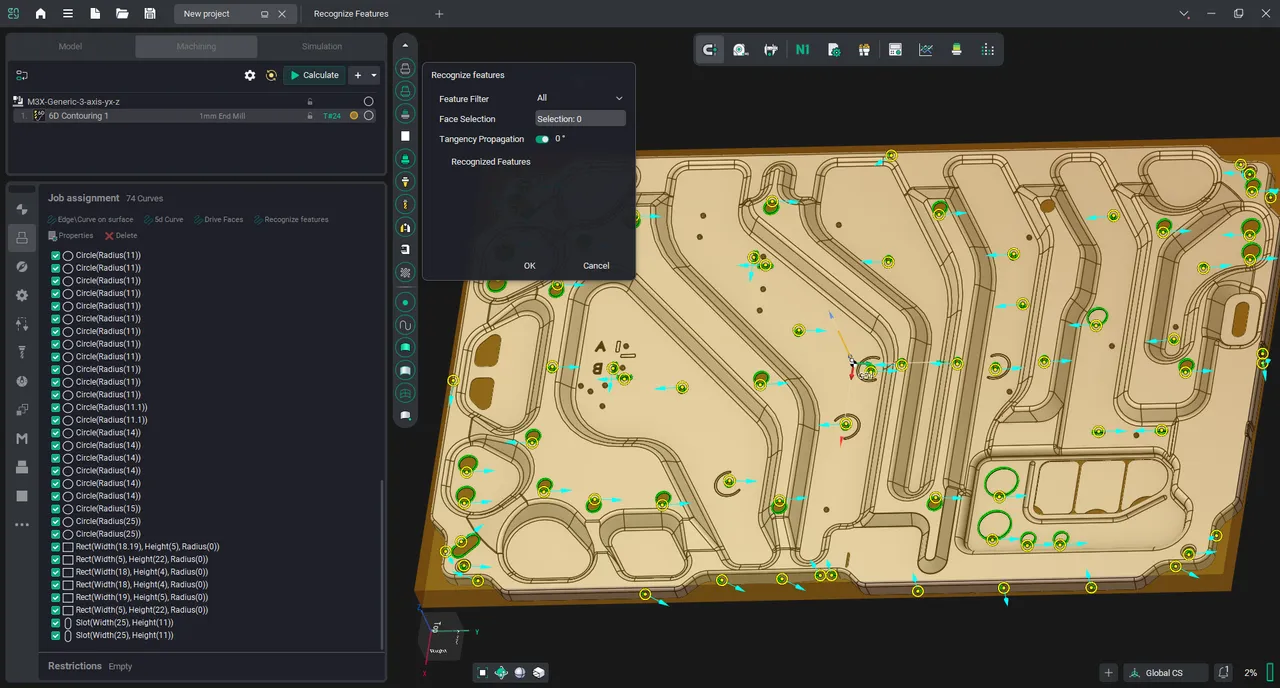1280x688 pixels.
Task: Toggle the 6D Contouring 1 enable circle
Action: pos(369,116)
